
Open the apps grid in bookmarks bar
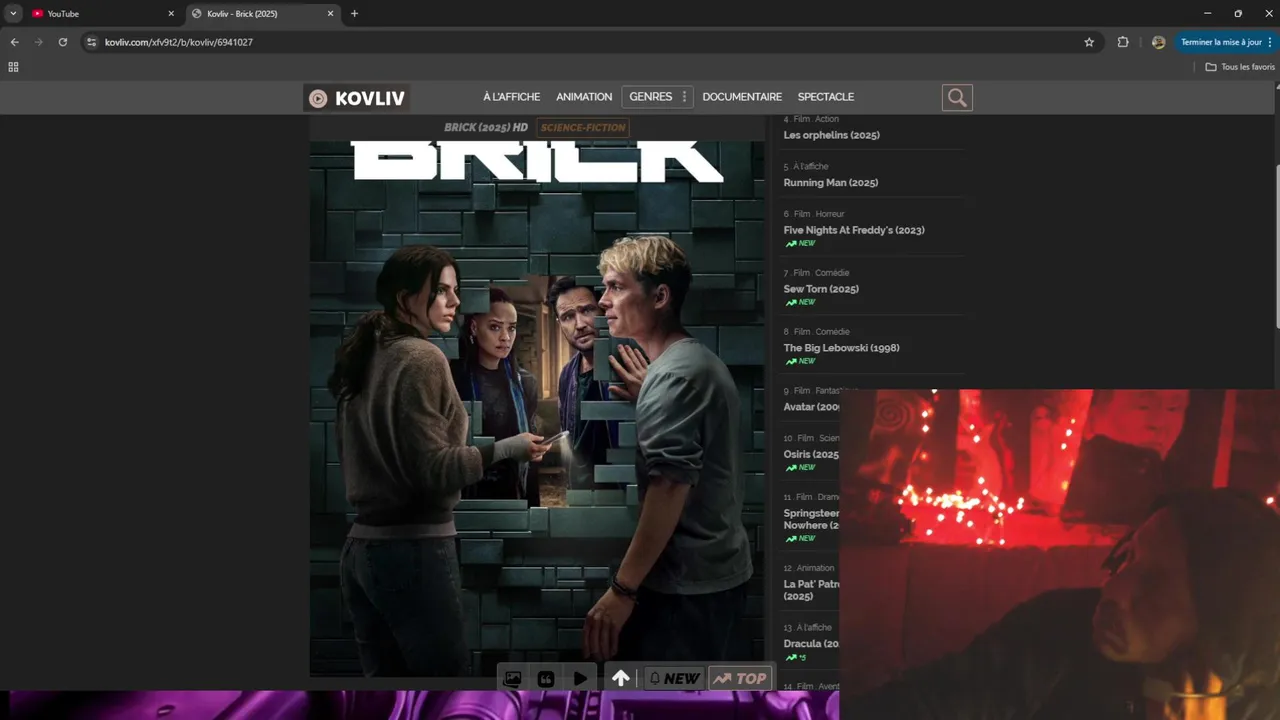tap(13, 67)
